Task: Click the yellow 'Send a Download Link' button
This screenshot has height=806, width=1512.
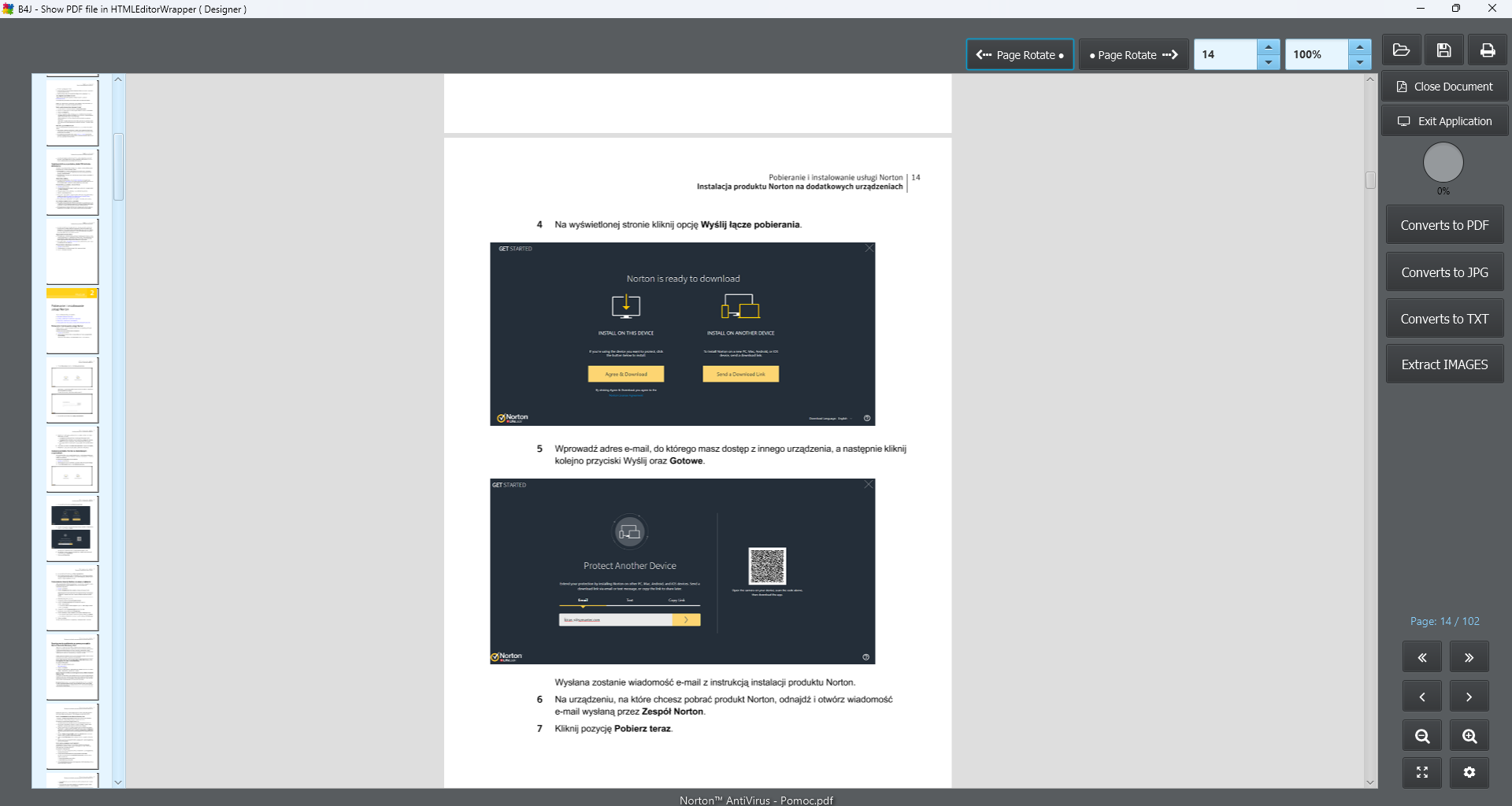Action: (x=741, y=374)
